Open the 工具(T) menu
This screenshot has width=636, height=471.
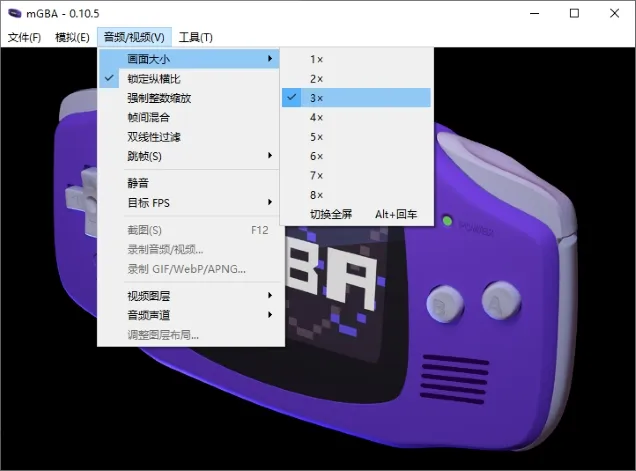[x=195, y=37]
